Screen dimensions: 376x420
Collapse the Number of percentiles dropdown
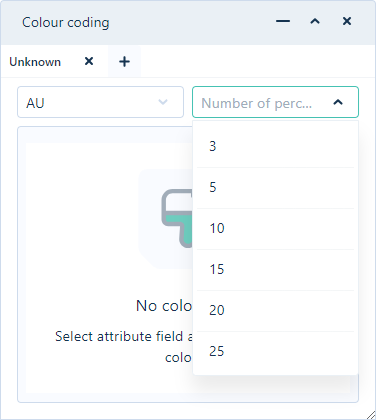pos(338,102)
